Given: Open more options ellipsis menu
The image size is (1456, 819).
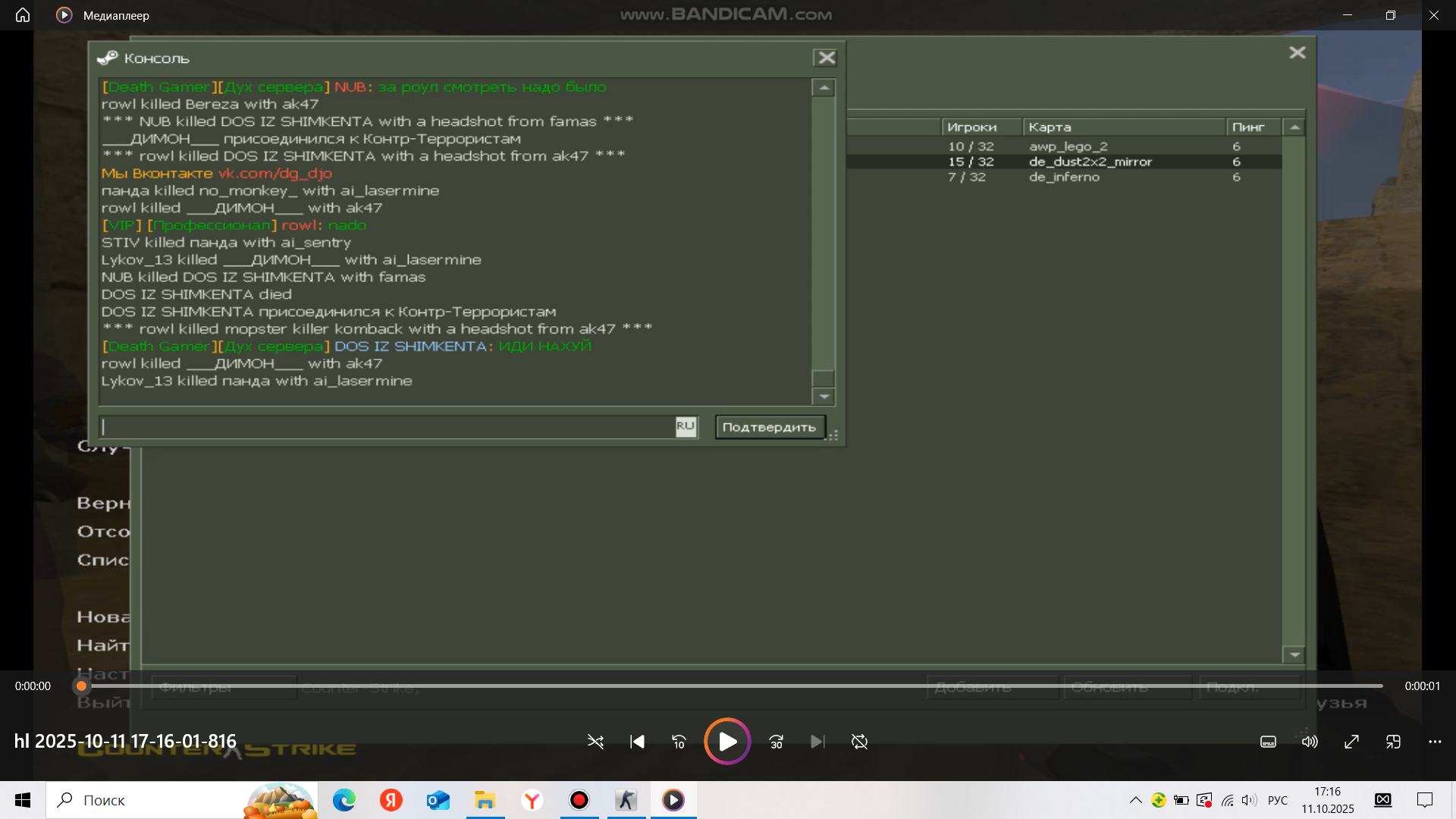Looking at the screenshot, I should click(1435, 742).
